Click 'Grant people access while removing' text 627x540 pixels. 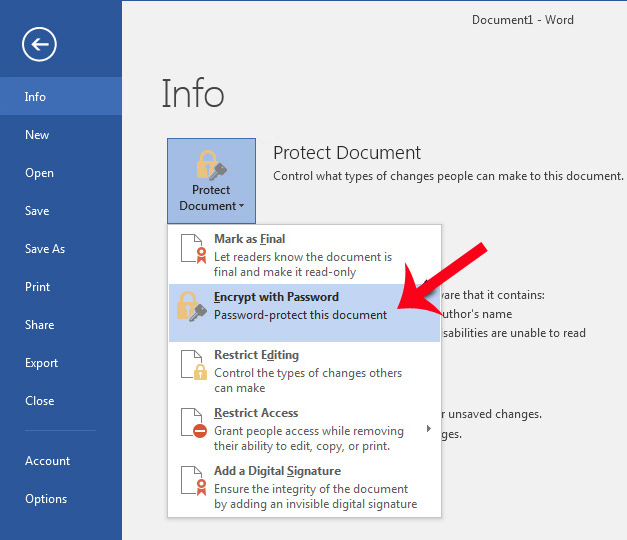(309, 431)
